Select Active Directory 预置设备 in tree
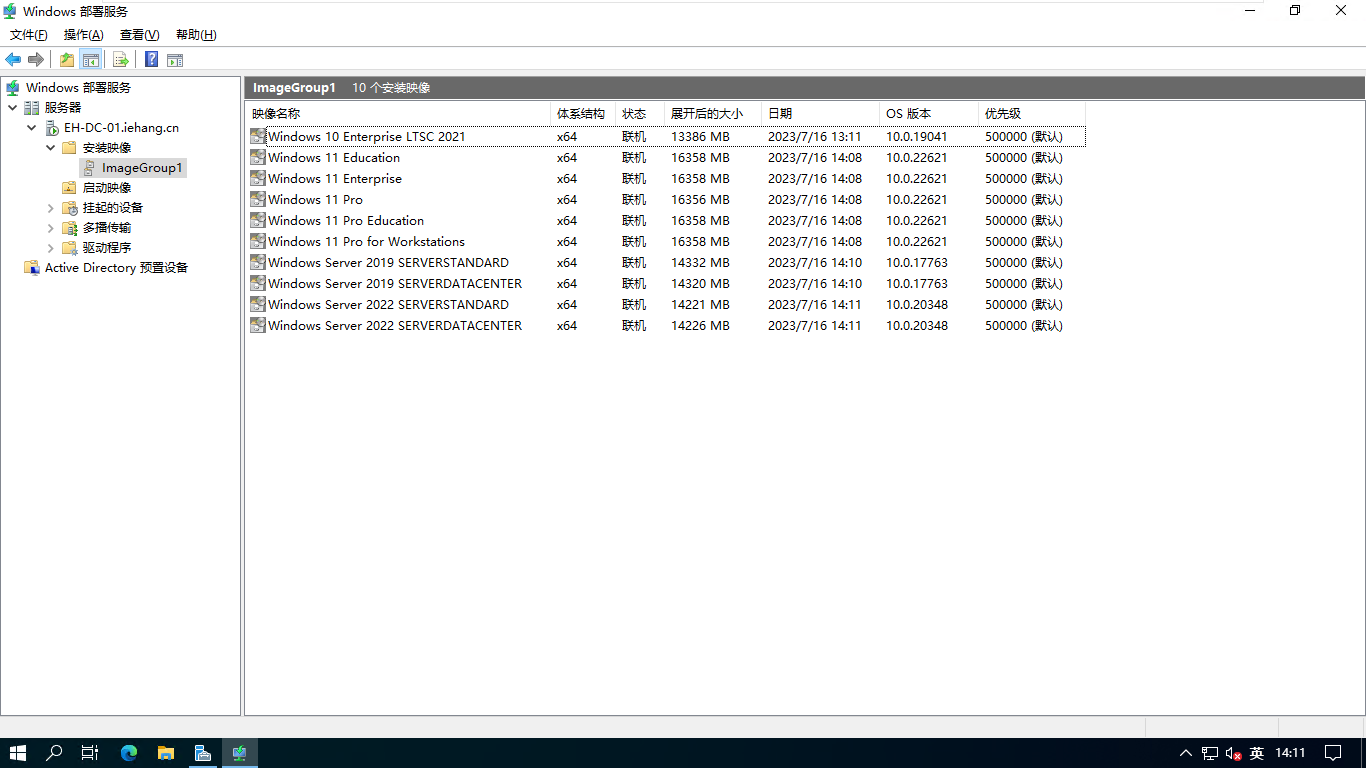Image resolution: width=1366 pixels, height=768 pixels. click(116, 268)
